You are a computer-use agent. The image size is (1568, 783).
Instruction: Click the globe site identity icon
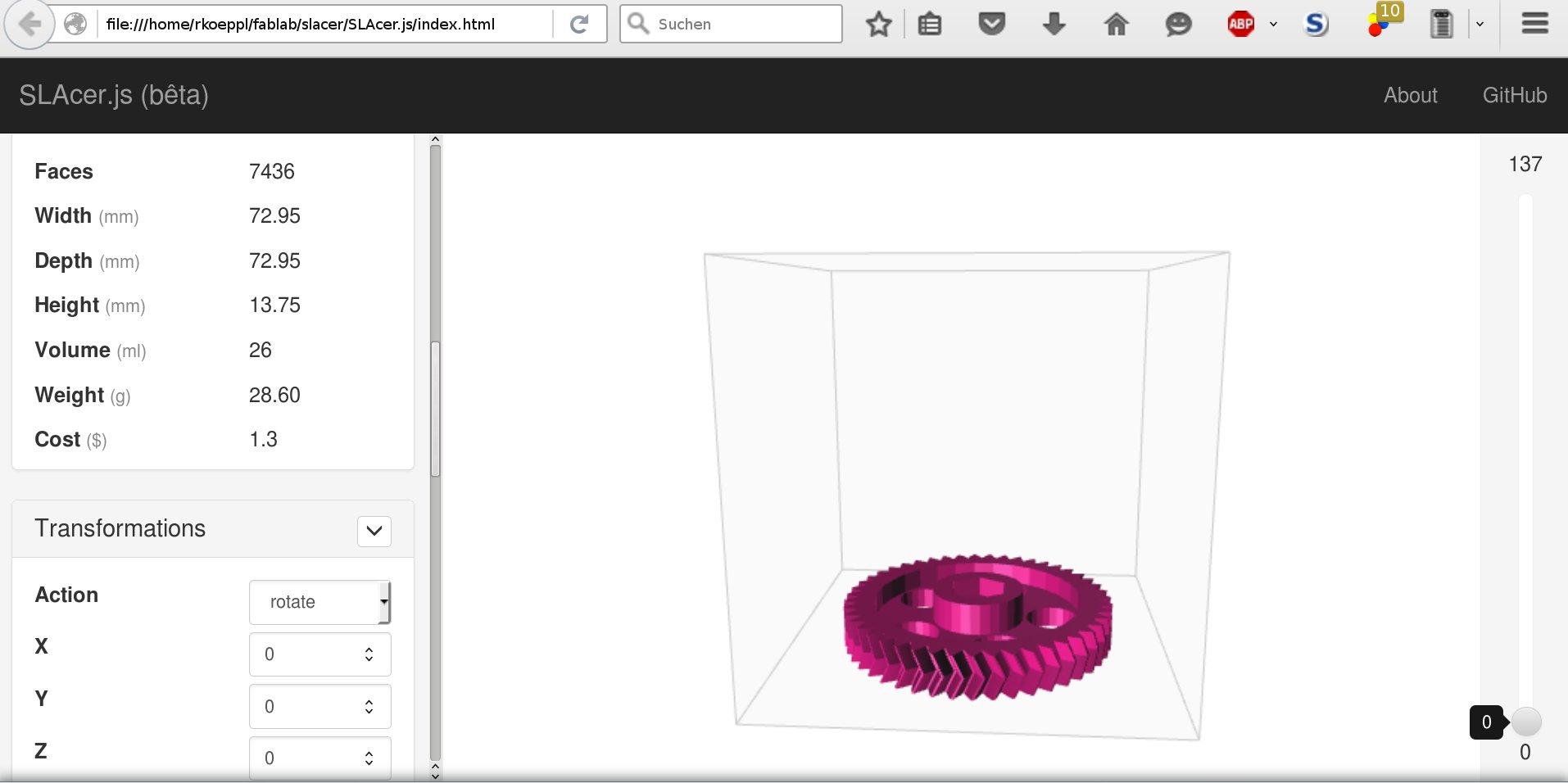(x=75, y=25)
